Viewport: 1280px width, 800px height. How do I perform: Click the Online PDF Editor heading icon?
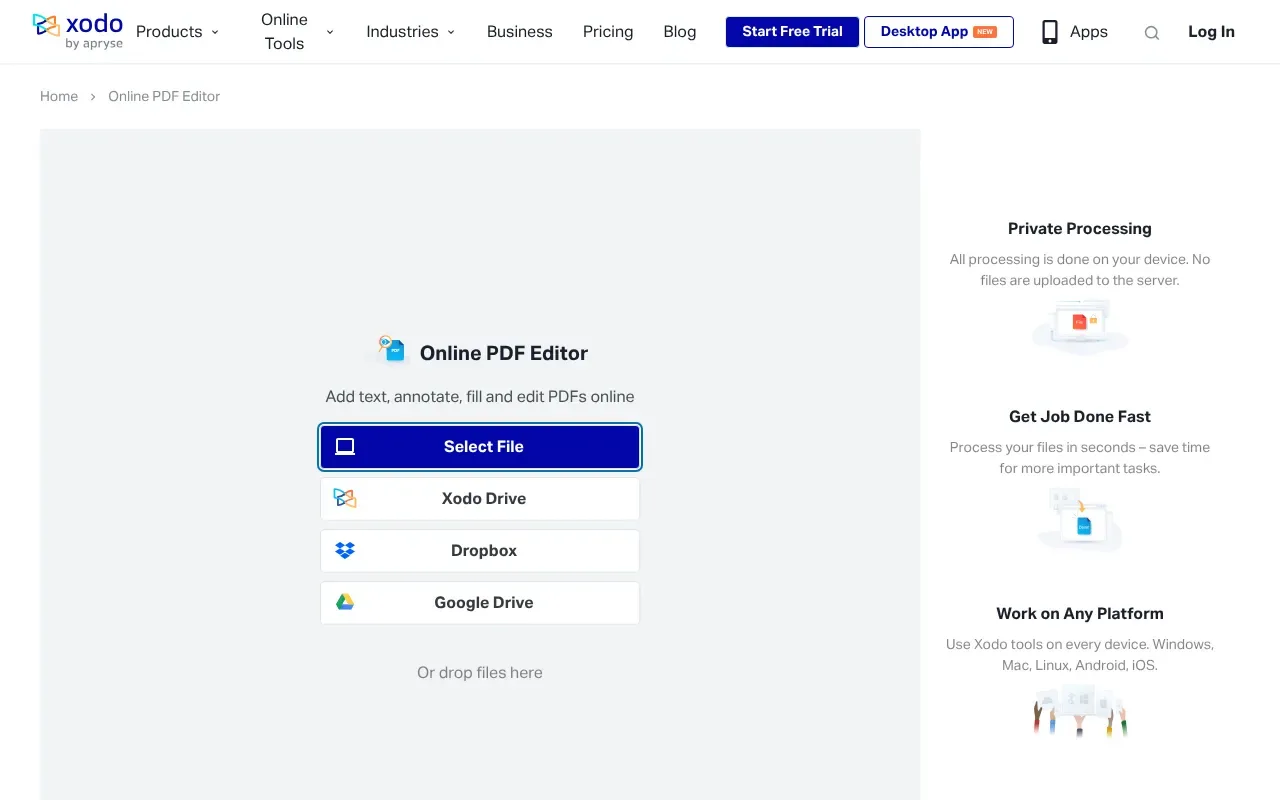click(391, 350)
